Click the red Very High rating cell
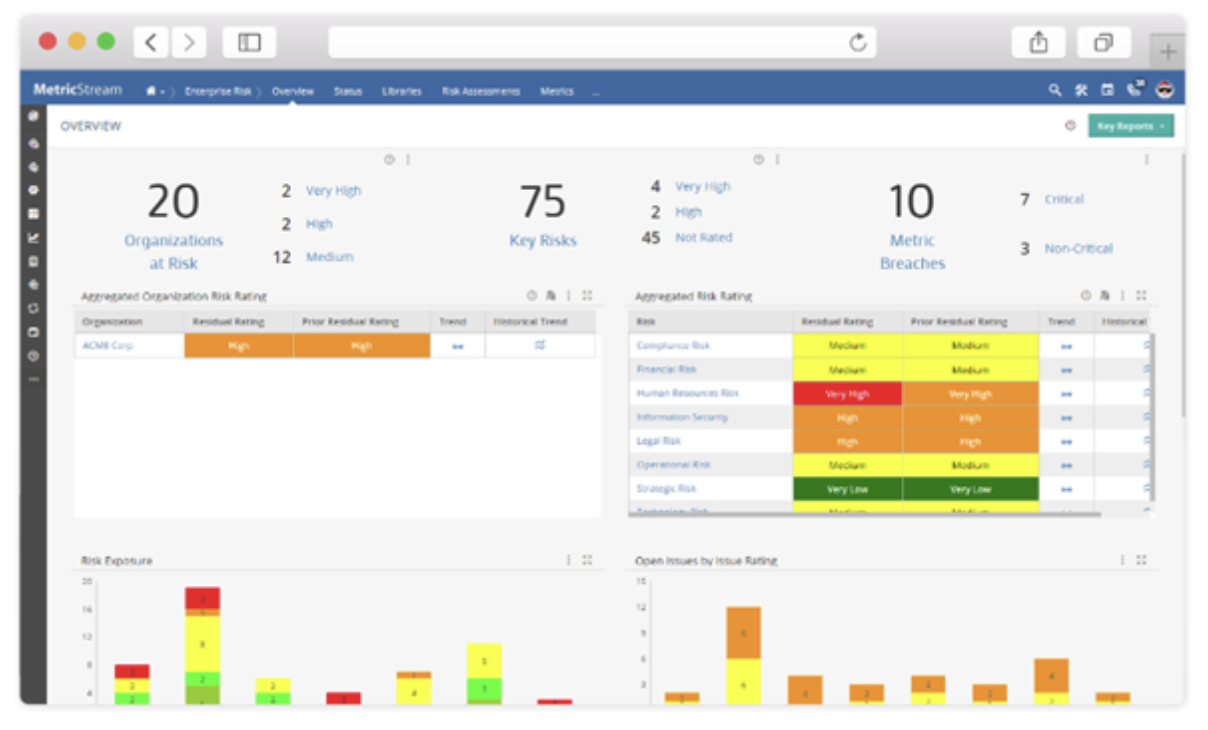The width and height of the screenshot is (1208, 730). pyautogui.click(x=847, y=394)
